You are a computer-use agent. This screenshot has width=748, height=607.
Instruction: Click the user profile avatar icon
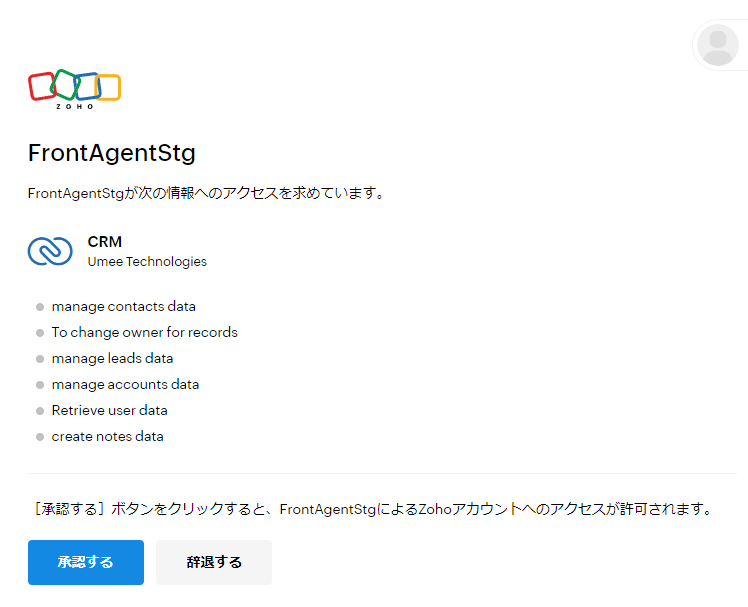coord(718,45)
